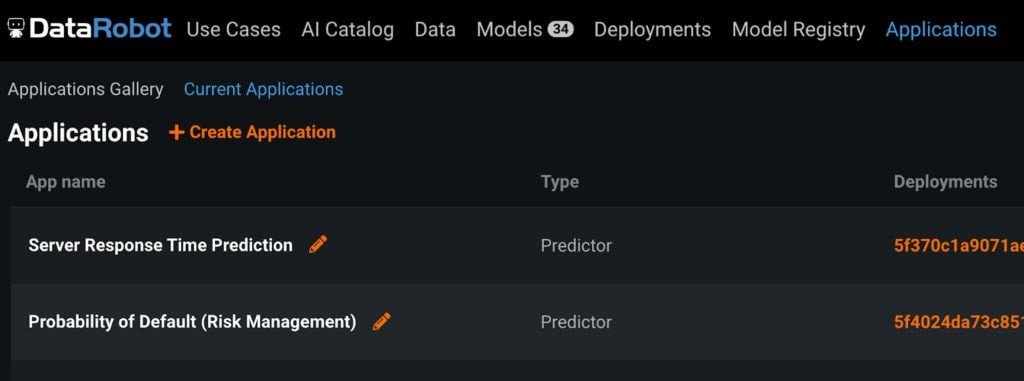This screenshot has width=1024, height=381.
Task: Open the Model Registry
Action: click(x=798, y=29)
